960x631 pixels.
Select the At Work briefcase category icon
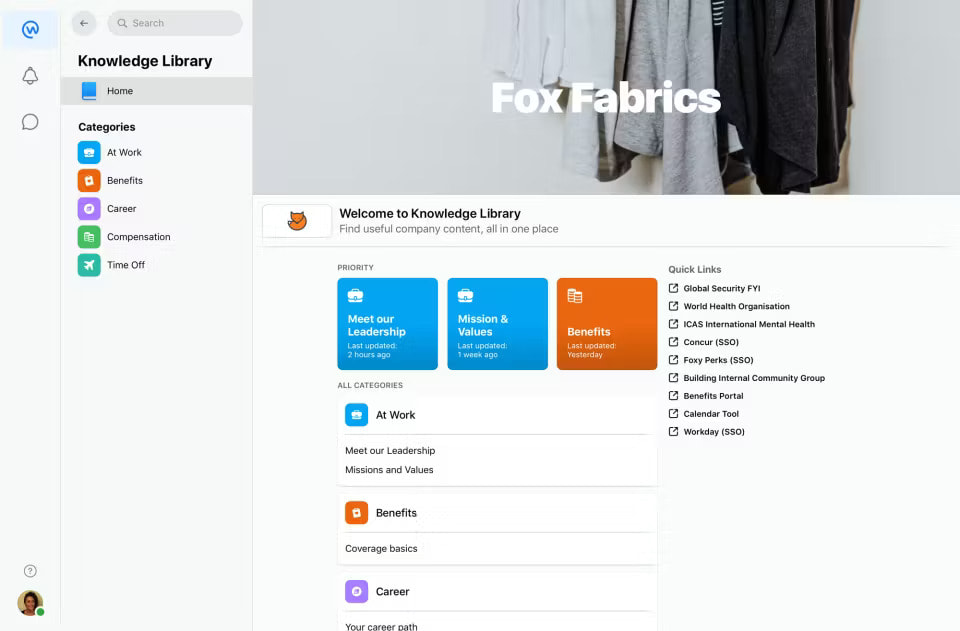pyautogui.click(x=88, y=152)
